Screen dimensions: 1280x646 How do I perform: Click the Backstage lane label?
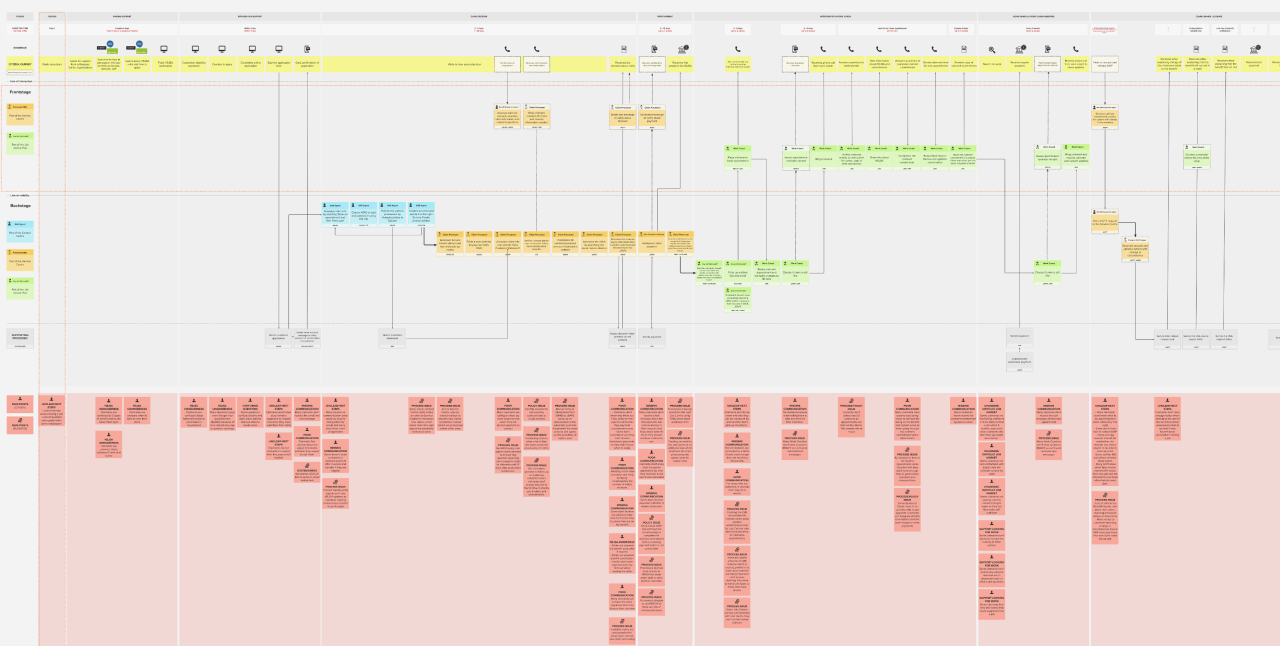click(20, 205)
